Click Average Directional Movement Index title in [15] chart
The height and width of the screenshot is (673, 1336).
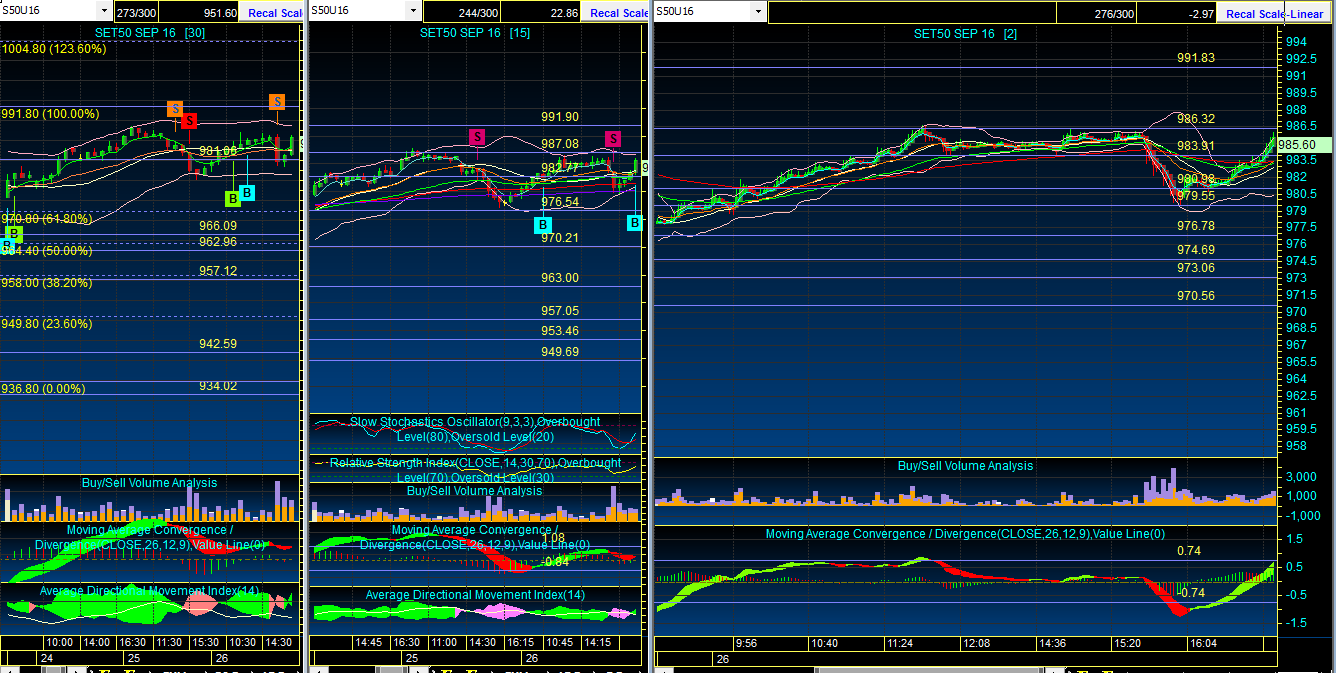(475, 595)
